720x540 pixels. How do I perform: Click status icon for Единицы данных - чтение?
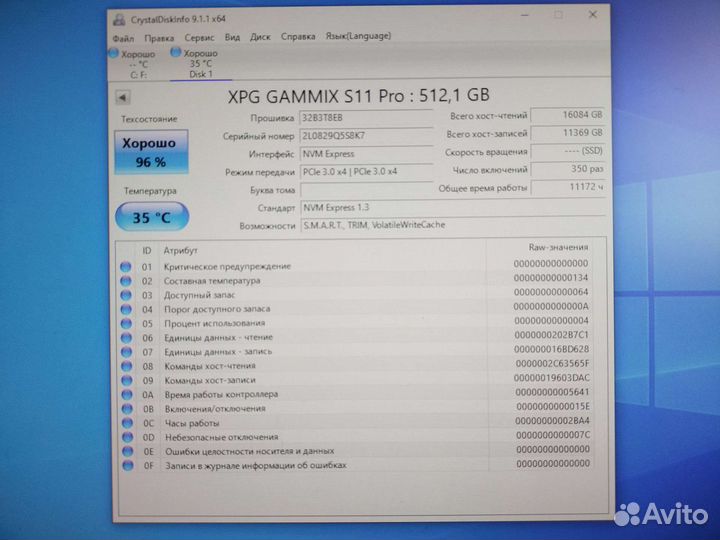tap(126, 338)
